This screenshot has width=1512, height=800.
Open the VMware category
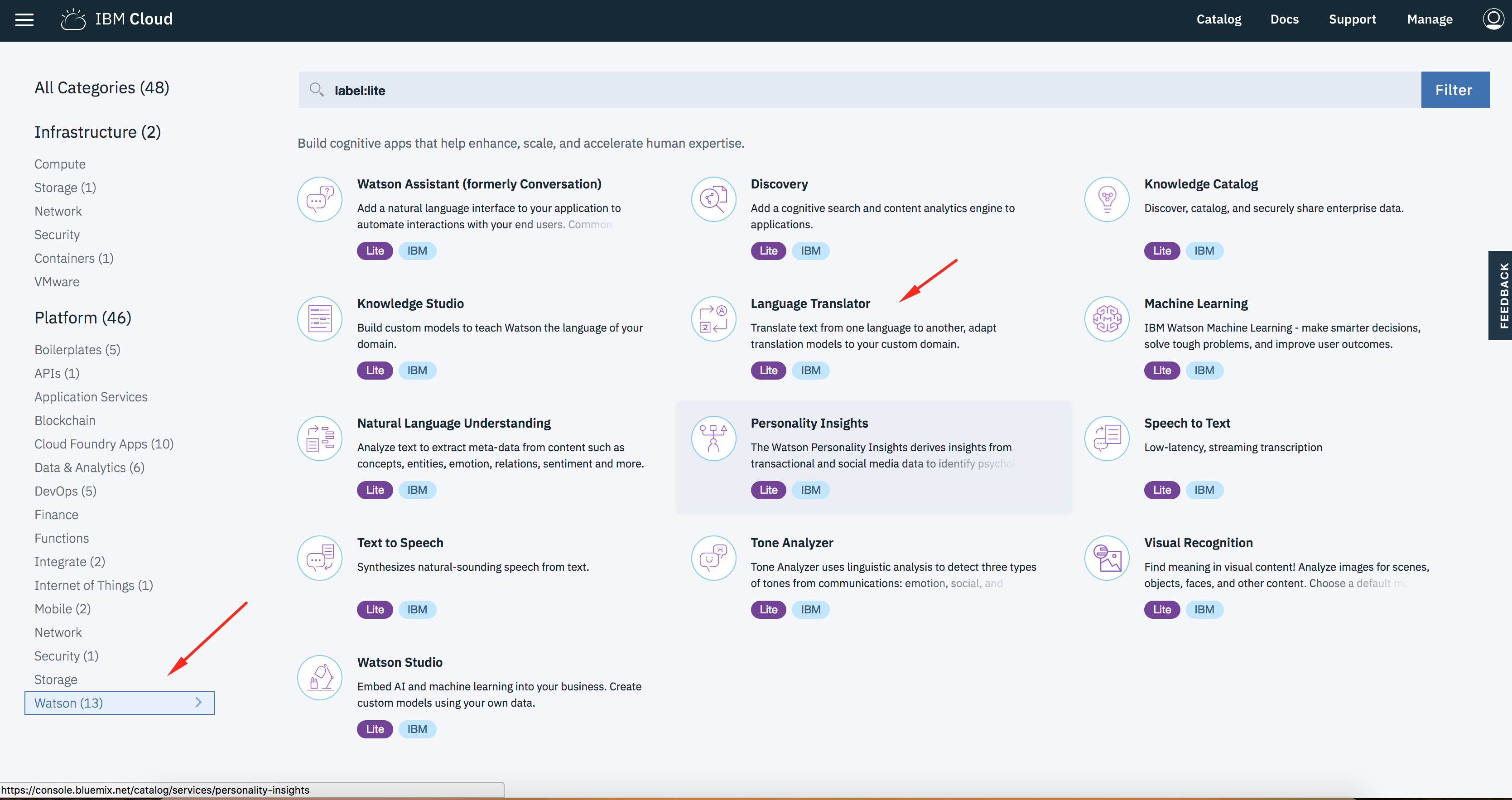(57, 282)
